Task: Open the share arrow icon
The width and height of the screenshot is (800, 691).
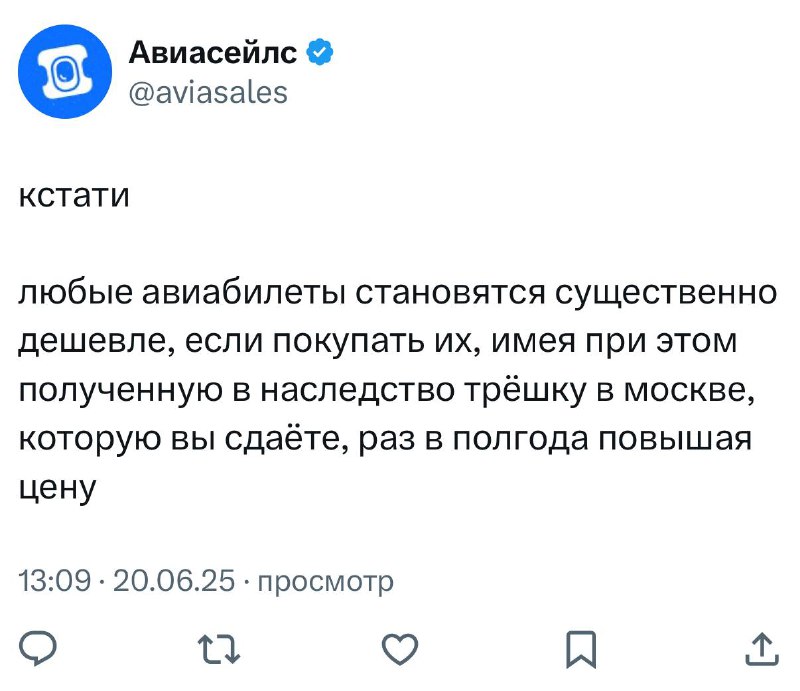Action: coord(762,649)
